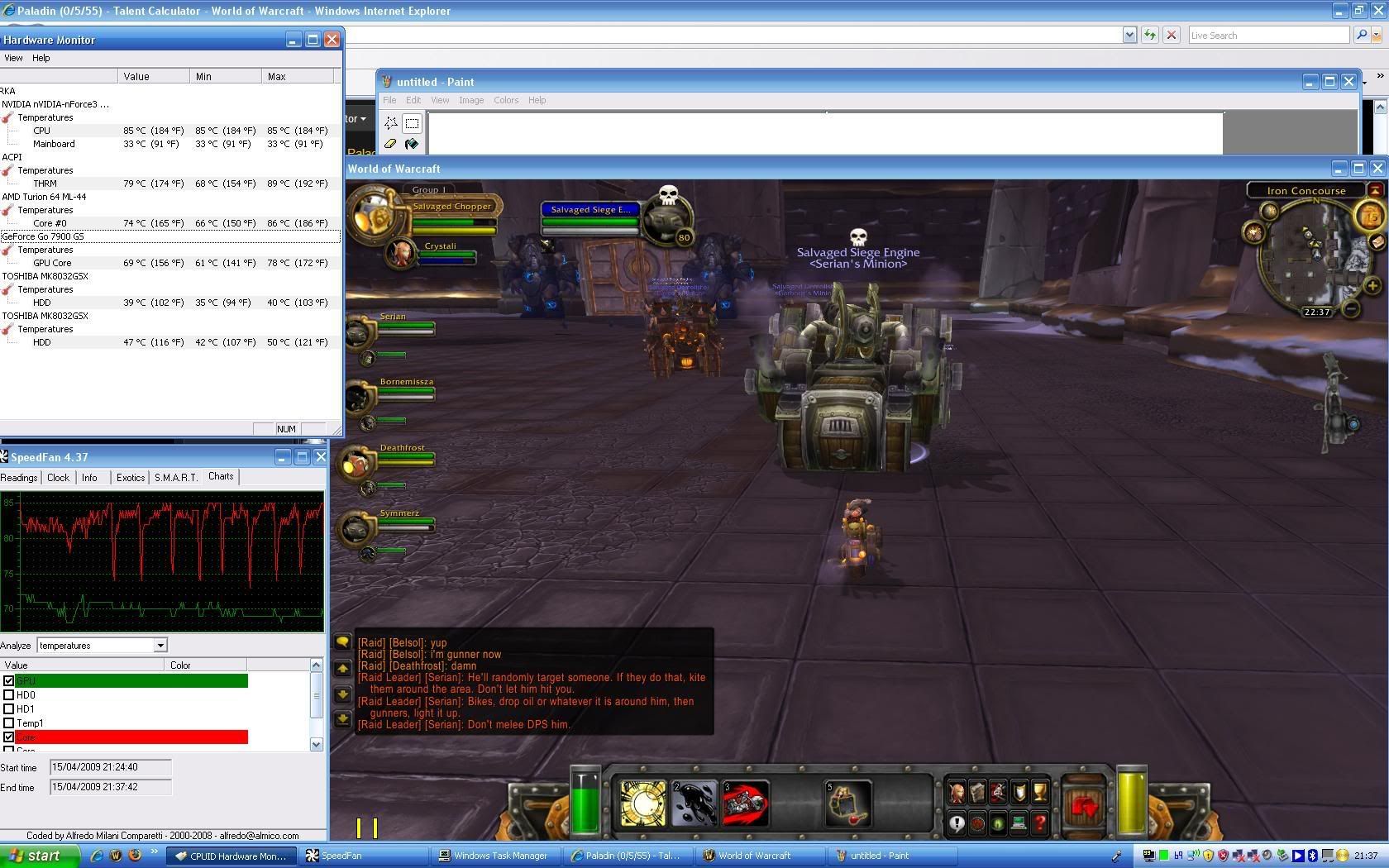Uncheck the red Core checkbox in SpeedFan
1389x868 pixels.
click(8, 737)
